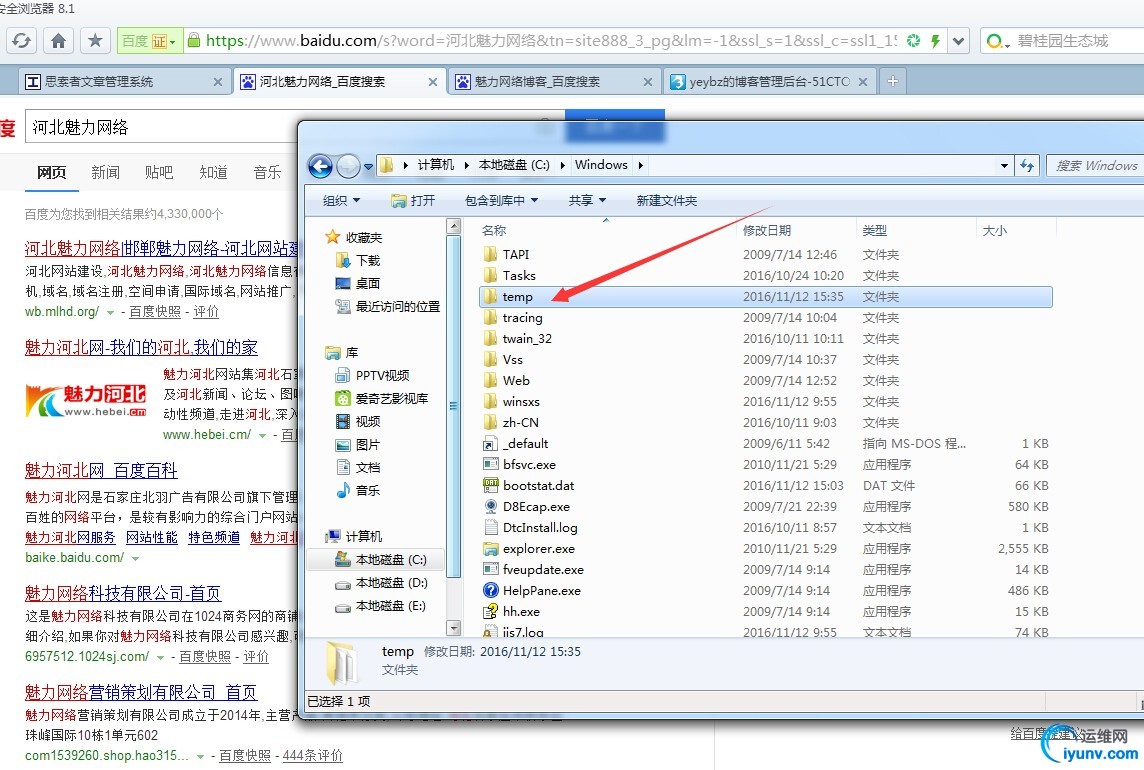Open 百度证 certificate badge dropdown
The image size is (1144, 770).
point(149,41)
